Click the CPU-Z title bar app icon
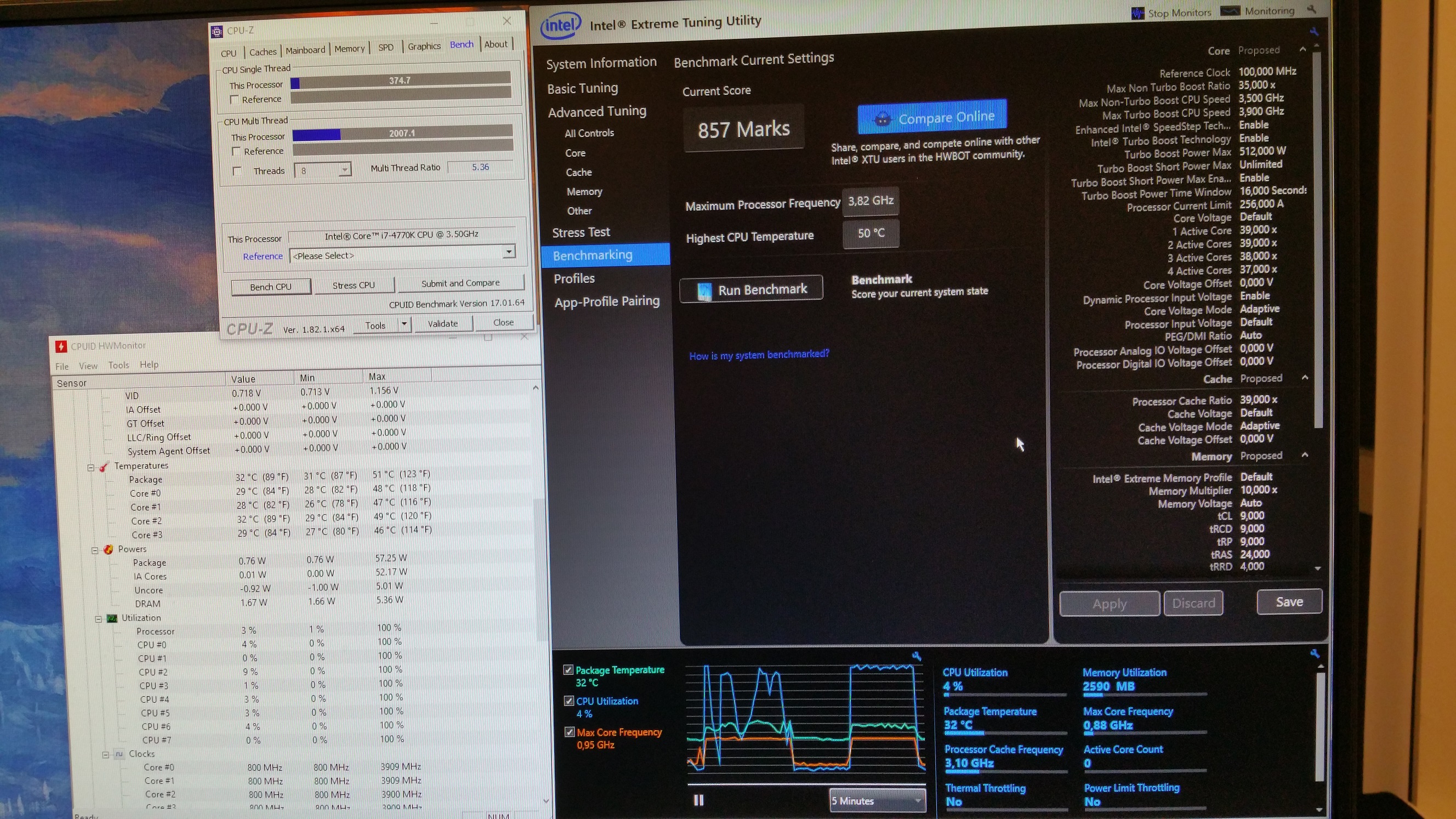Screen dimensions: 1456x819 (217, 32)
